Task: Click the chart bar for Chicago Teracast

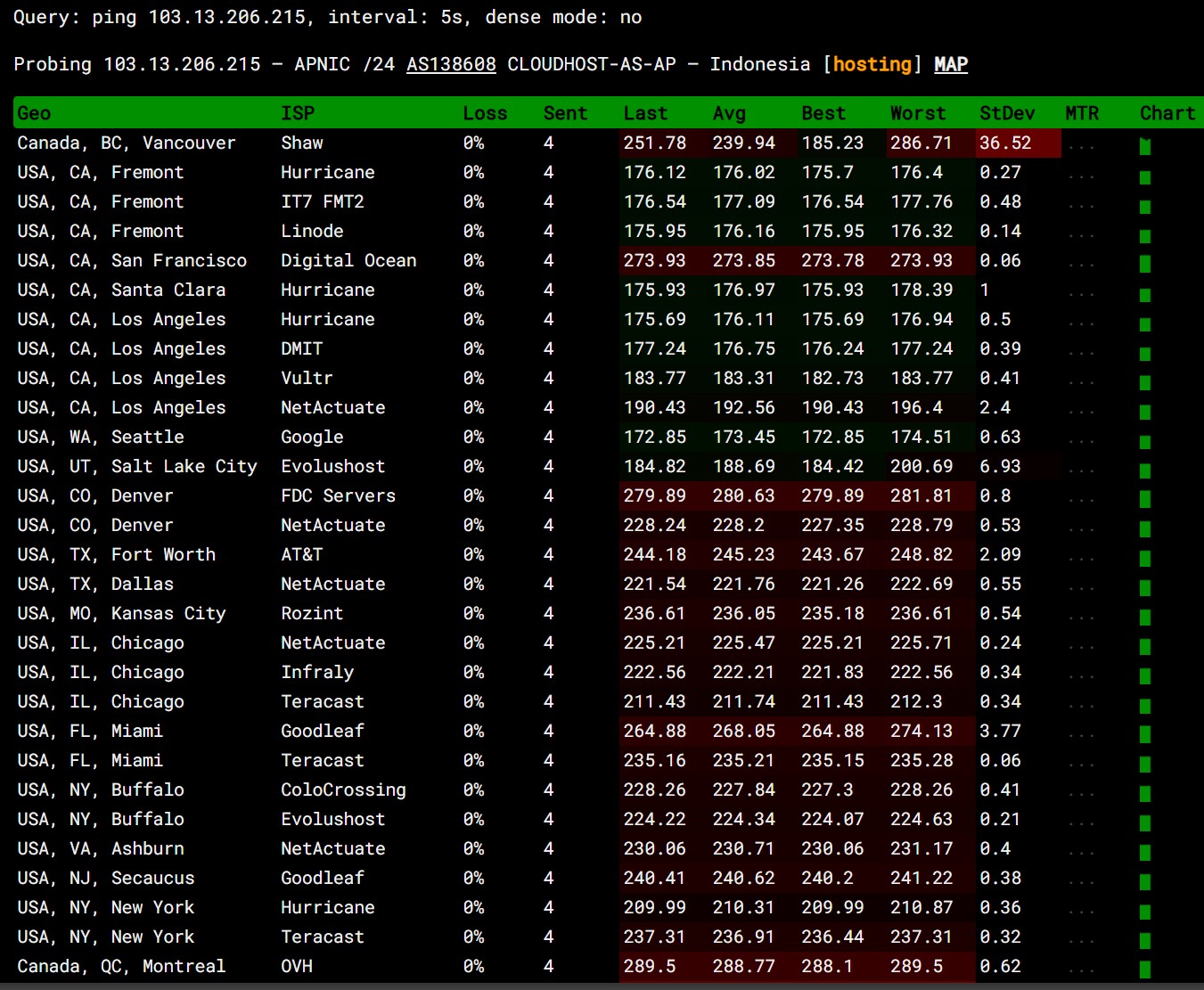Action: pos(1145,706)
